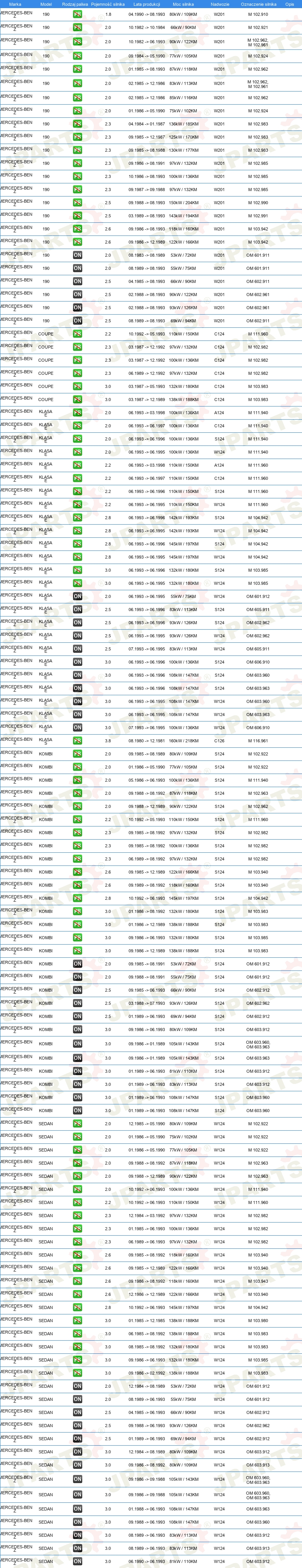
Task: Select the C126 body cell
Action: point(219,741)
